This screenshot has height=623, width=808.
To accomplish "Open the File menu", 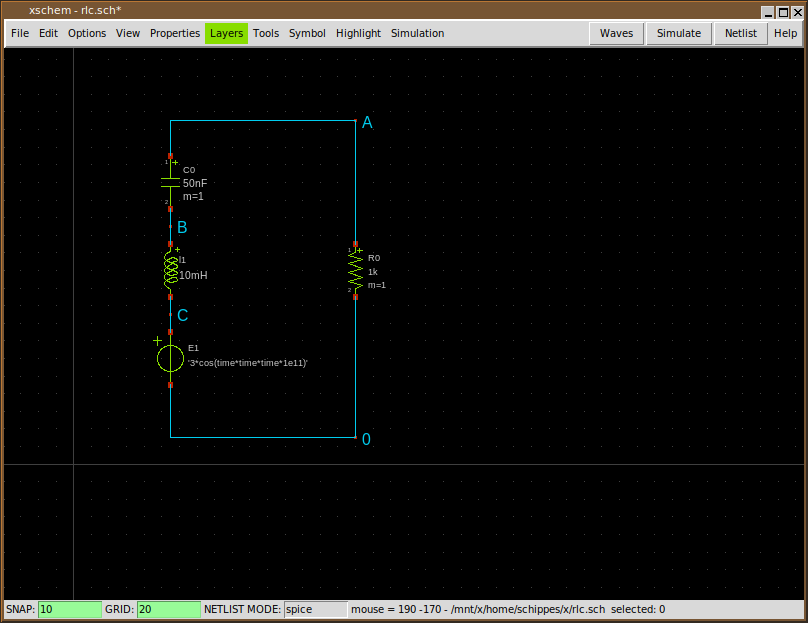I will pyautogui.click(x=20, y=33).
